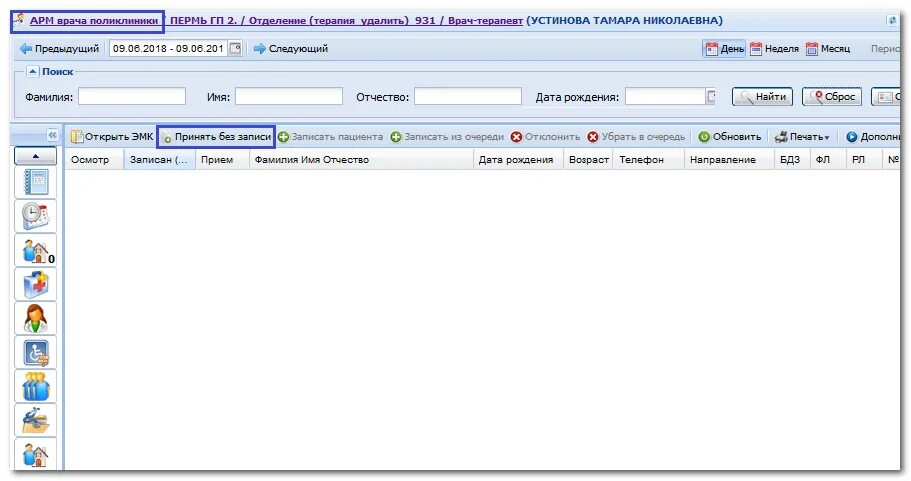Screen dimensions: 911x481
Task: Sort by Прием column header
Action: click(222, 160)
